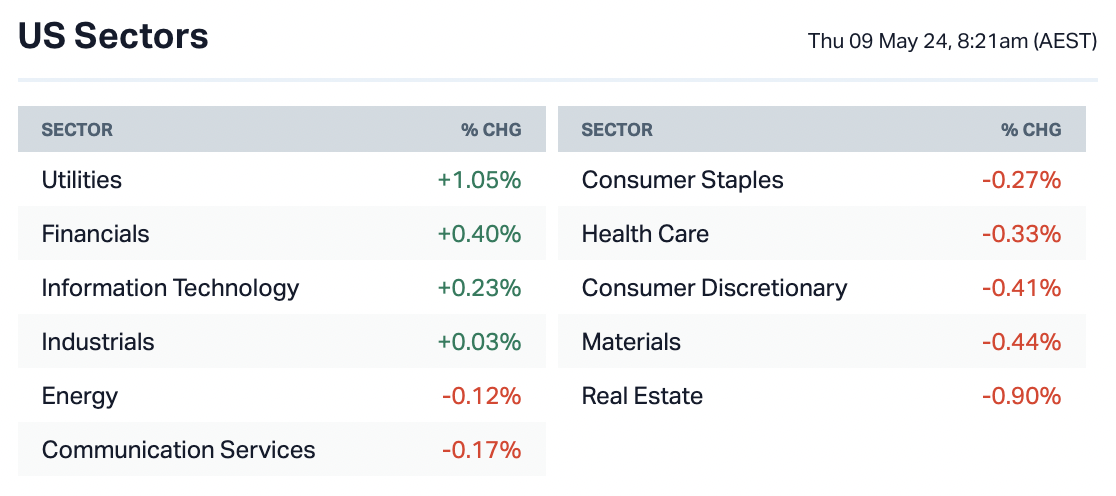Image resolution: width=1116 pixels, height=496 pixels.
Task: Click Energy -0.12% change value
Action: click(481, 396)
